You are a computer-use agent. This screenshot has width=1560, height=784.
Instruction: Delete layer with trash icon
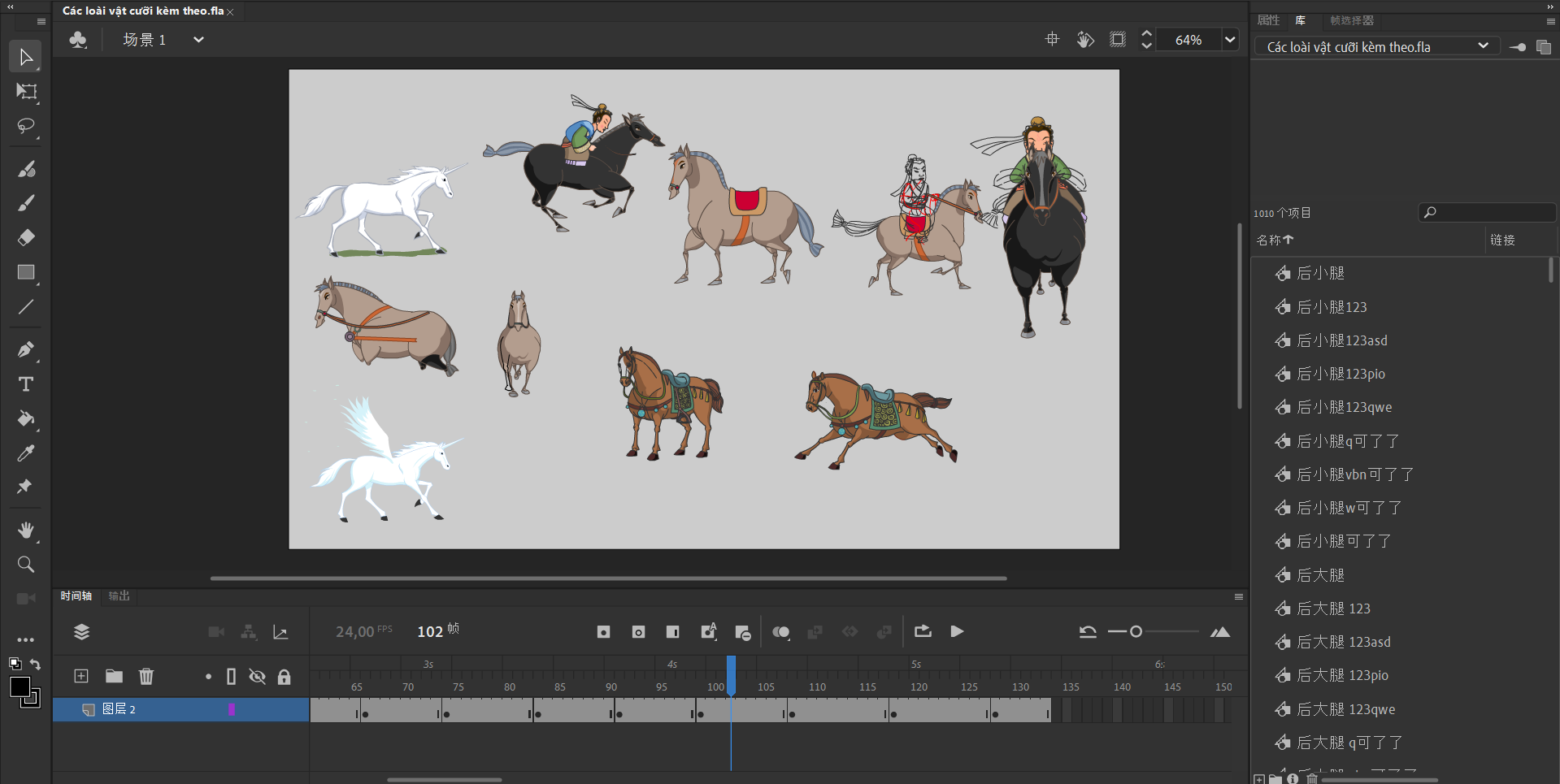(x=146, y=676)
